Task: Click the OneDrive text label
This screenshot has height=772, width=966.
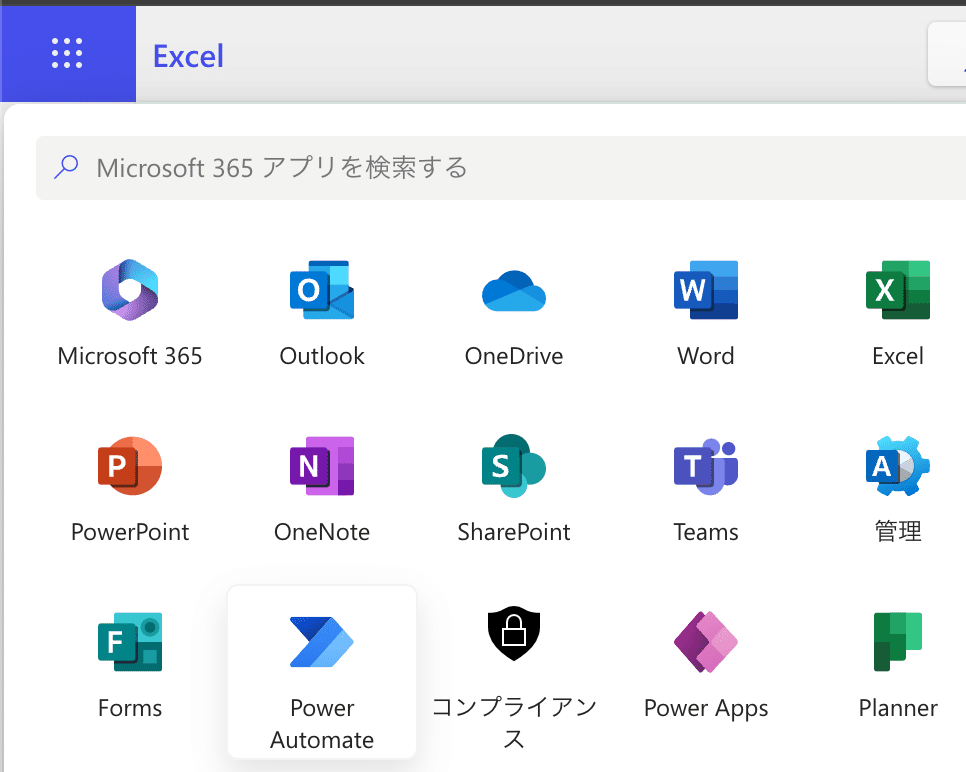Action: tap(514, 356)
